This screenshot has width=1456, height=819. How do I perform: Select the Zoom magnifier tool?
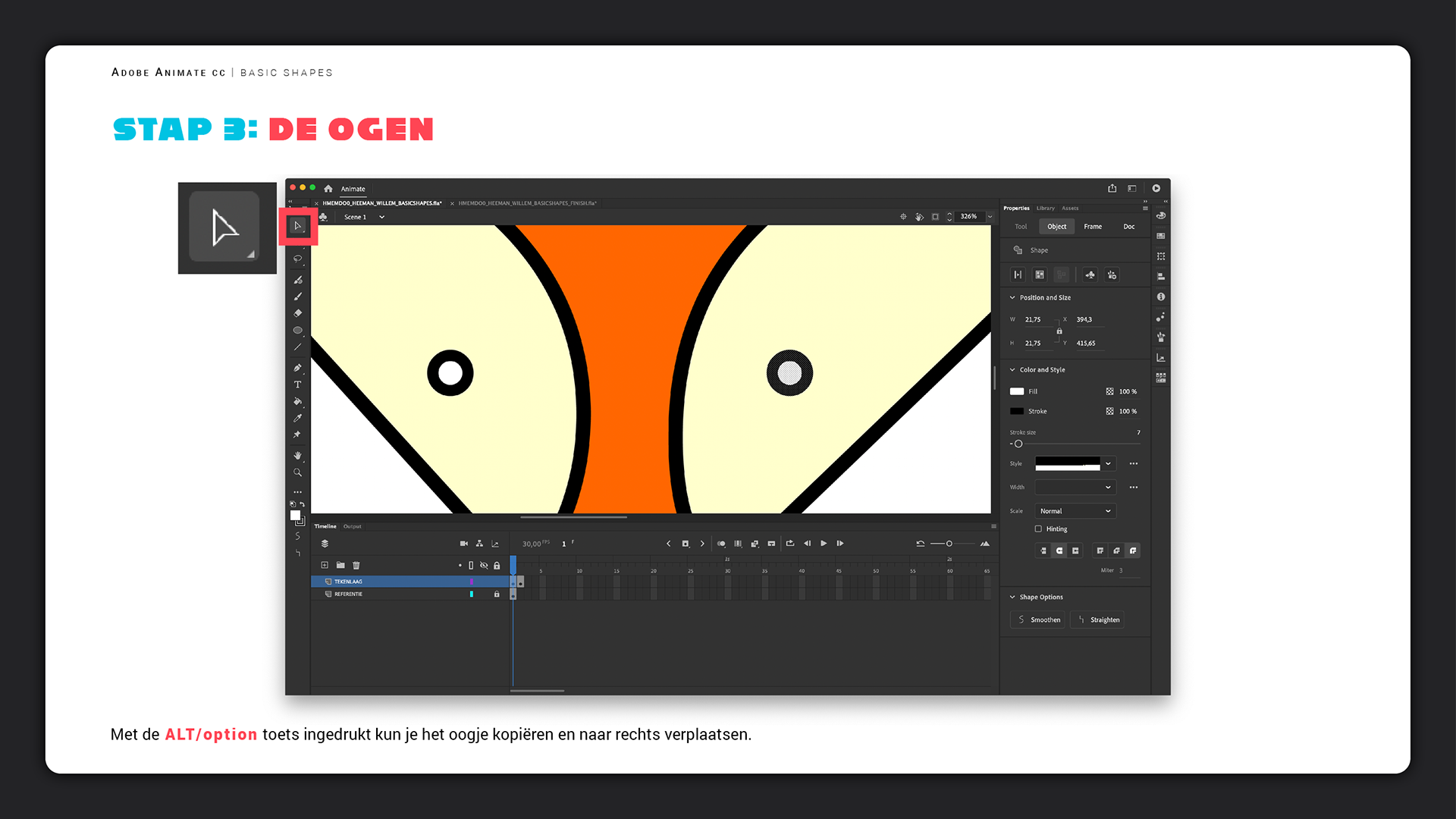(x=297, y=472)
